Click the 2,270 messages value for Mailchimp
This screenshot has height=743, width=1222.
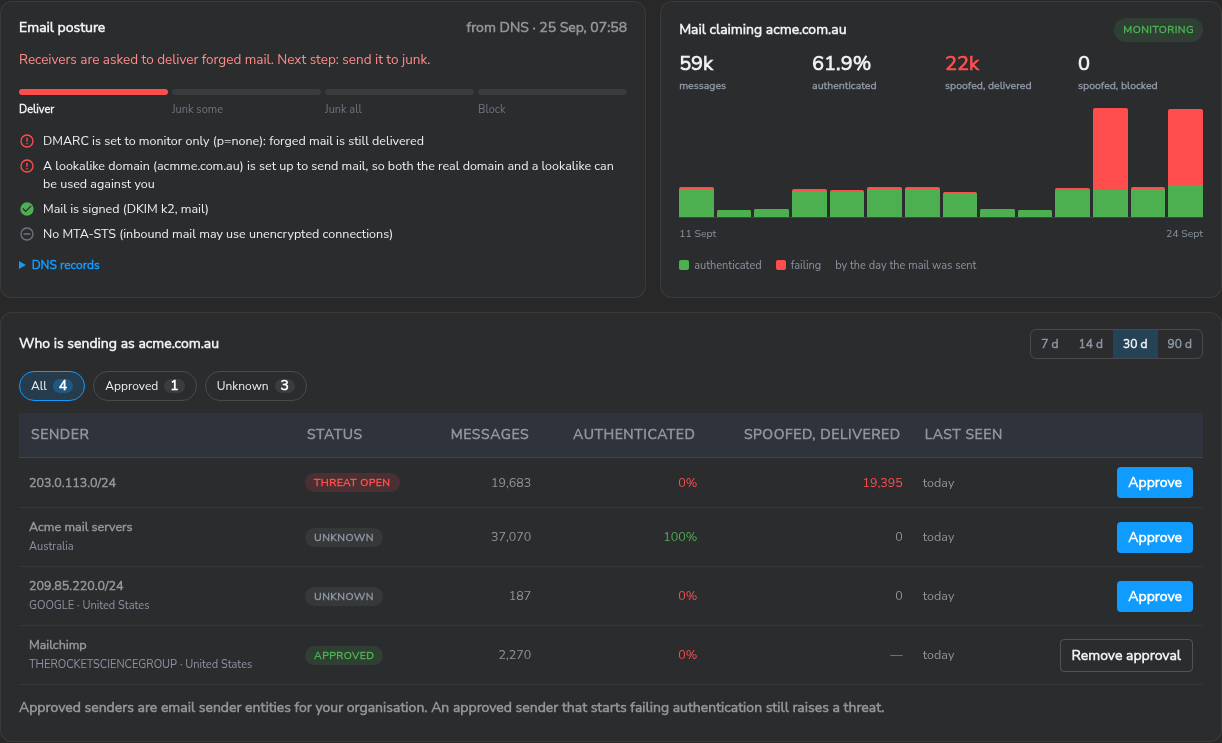[x=514, y=656]
